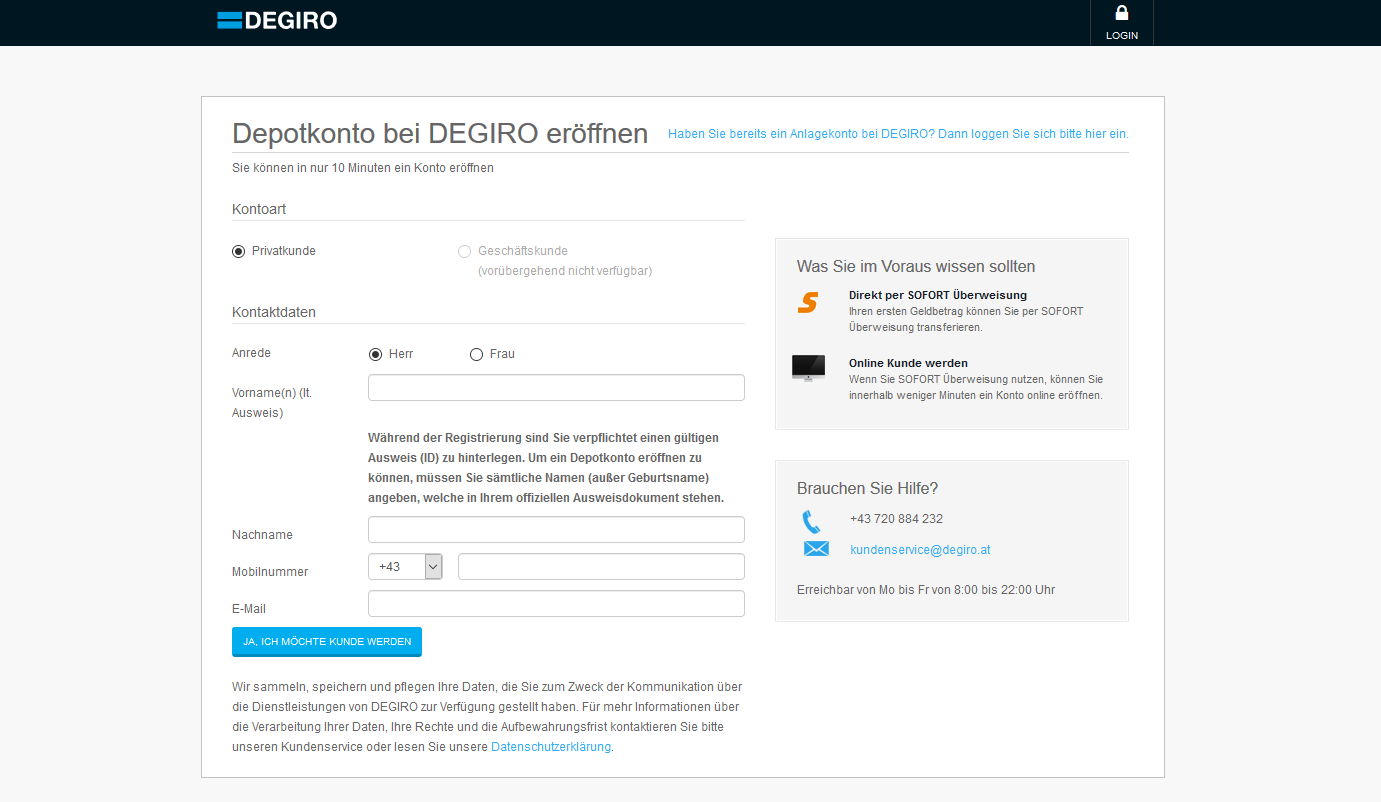
Task: Open the +43 country code dropdown
Action: (405, 567)
